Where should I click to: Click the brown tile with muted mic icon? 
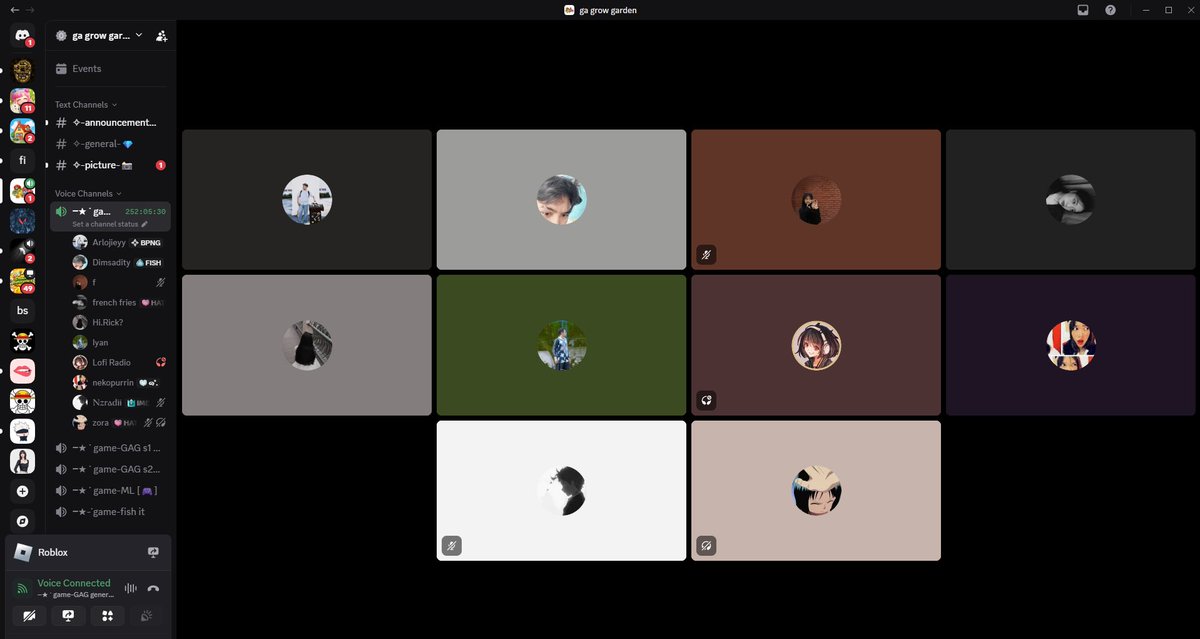coord(816,199)
